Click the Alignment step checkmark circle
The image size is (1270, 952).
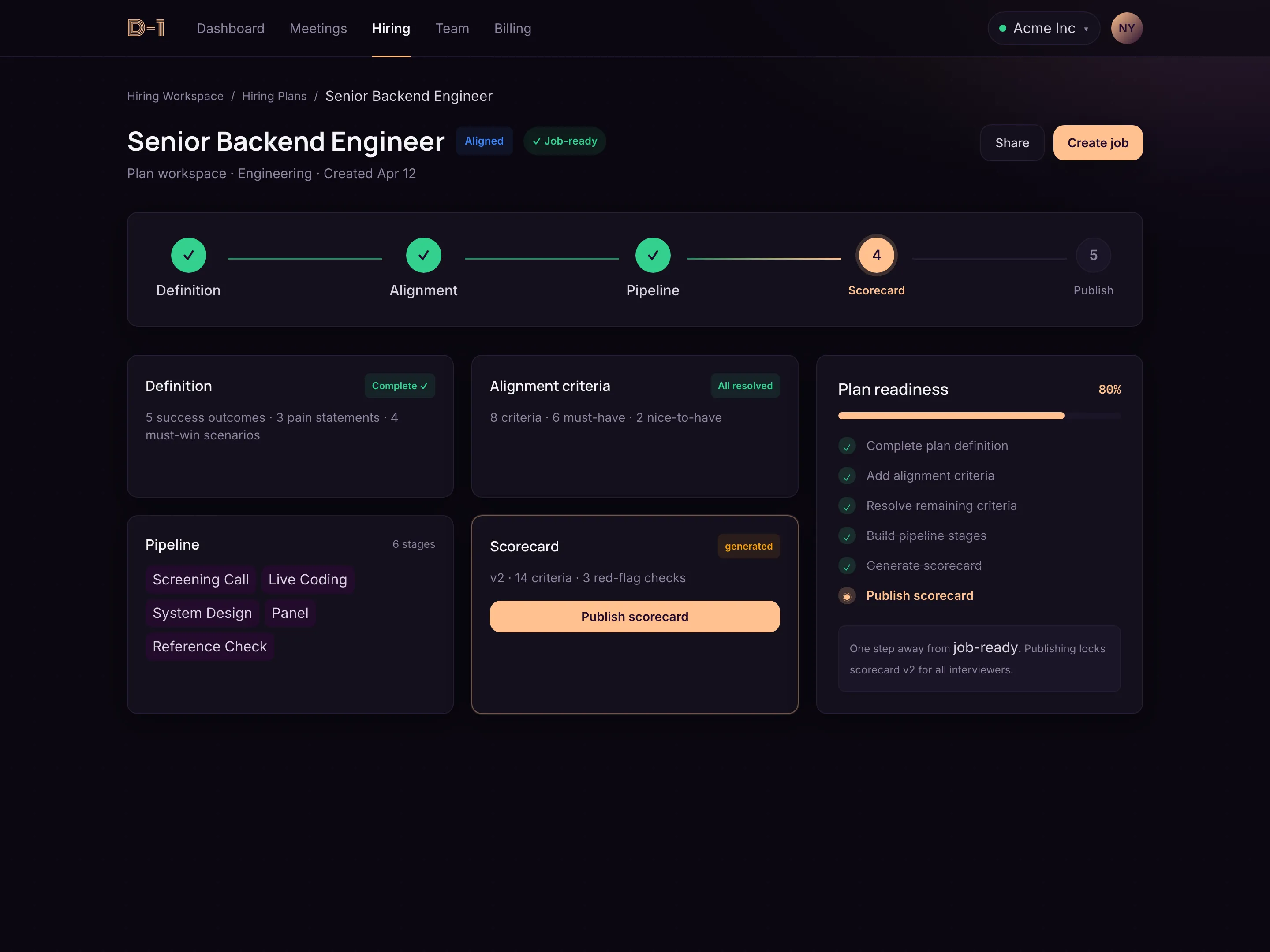[423, 255]
